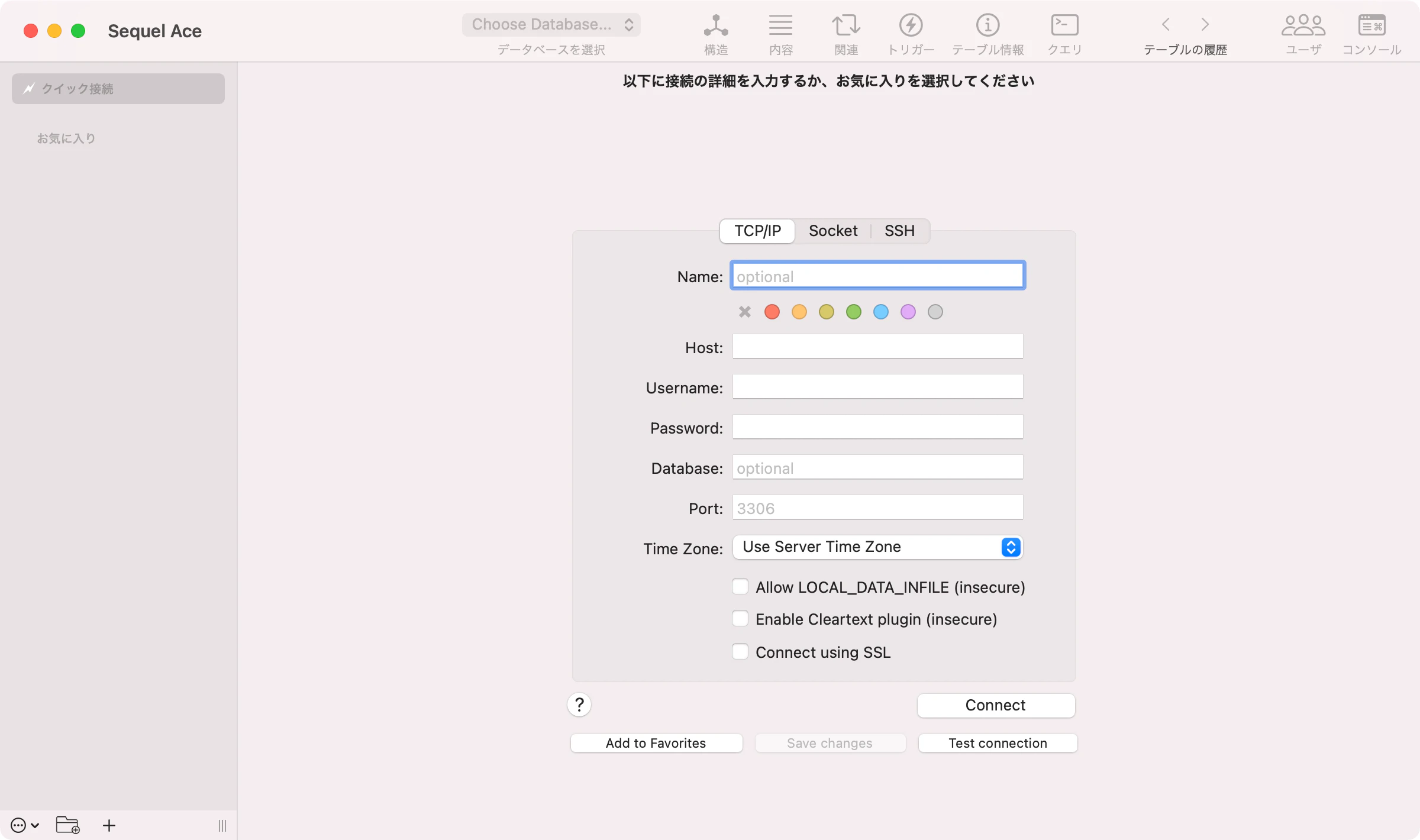Go back in table history
This screenshot has height=840, width=1420.
pos(1166,25)
